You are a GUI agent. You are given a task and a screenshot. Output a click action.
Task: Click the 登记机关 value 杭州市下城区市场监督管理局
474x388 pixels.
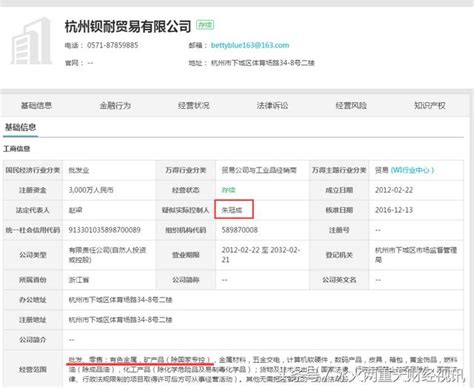(416, 255)
